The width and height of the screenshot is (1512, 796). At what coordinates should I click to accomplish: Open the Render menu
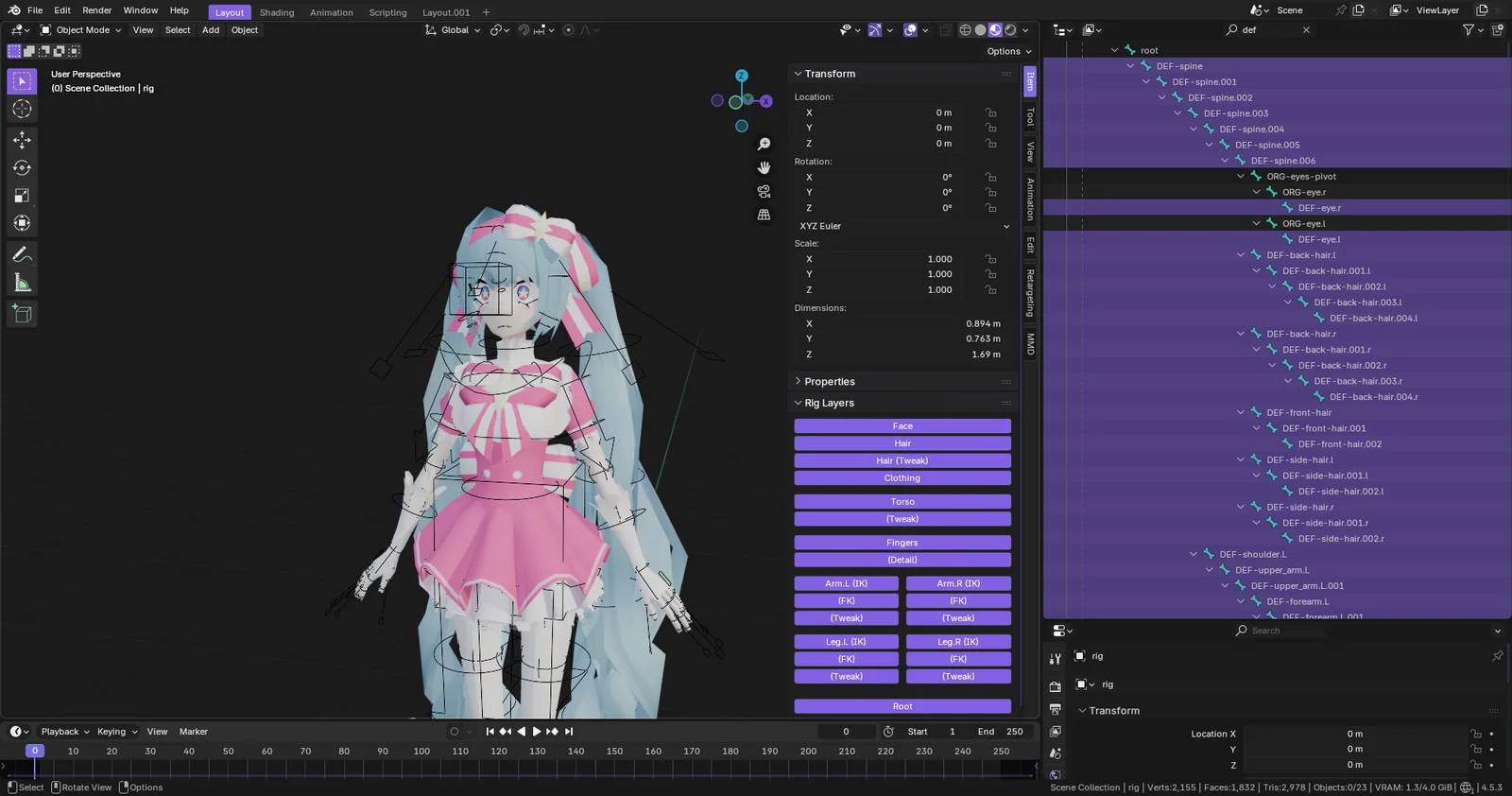click(97, 10)
